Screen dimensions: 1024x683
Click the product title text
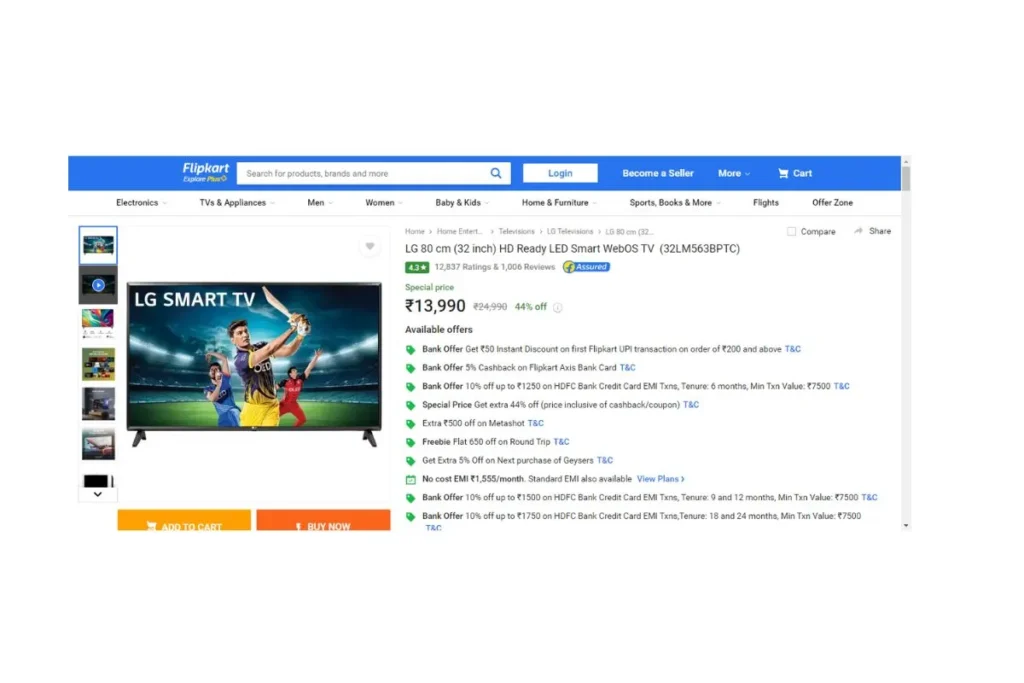[x=572, y=249]
